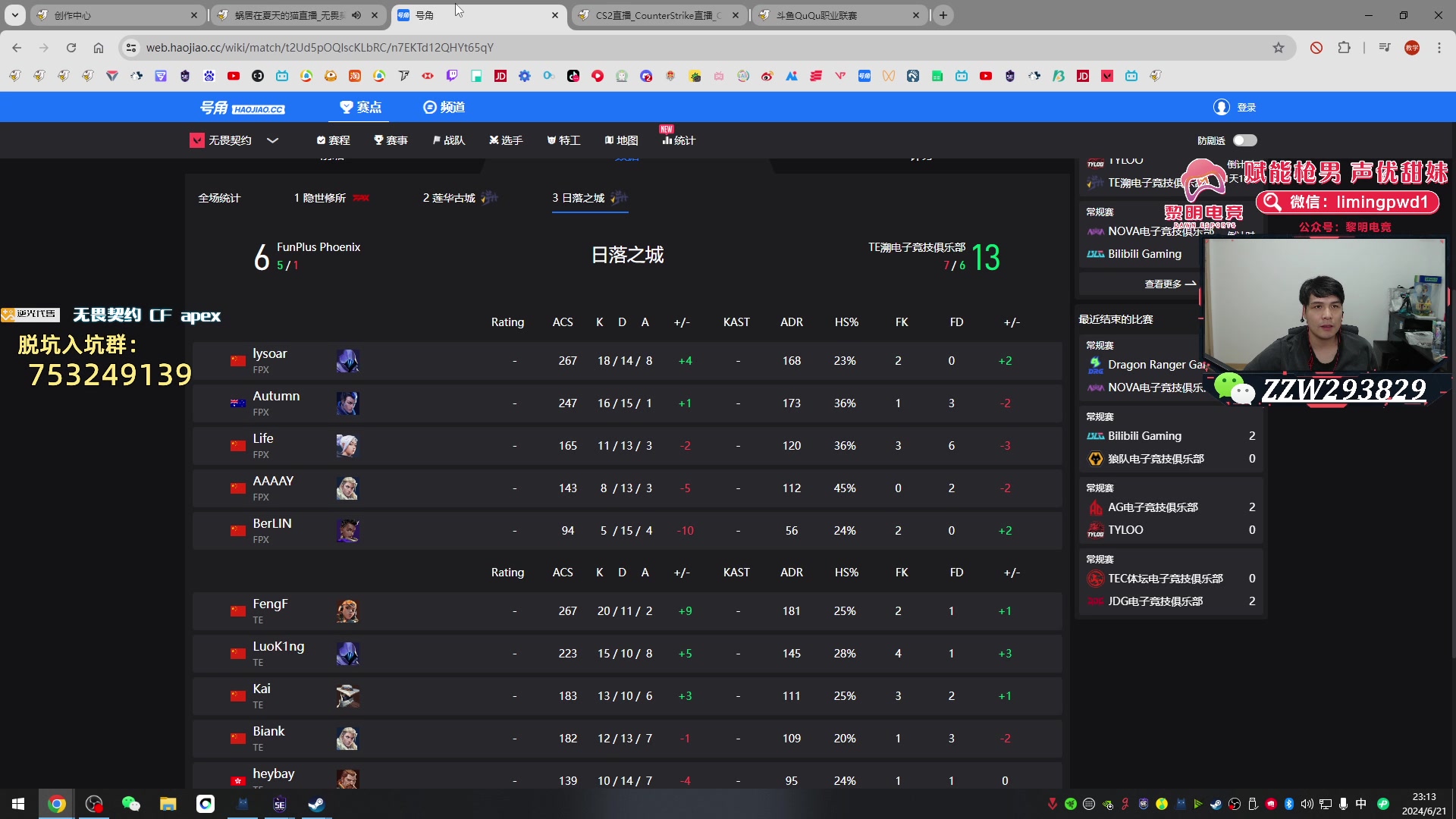This screenshot has width=1456, height=819.
Task: Open the 选手 players section
Action: (x=506, y=140)
